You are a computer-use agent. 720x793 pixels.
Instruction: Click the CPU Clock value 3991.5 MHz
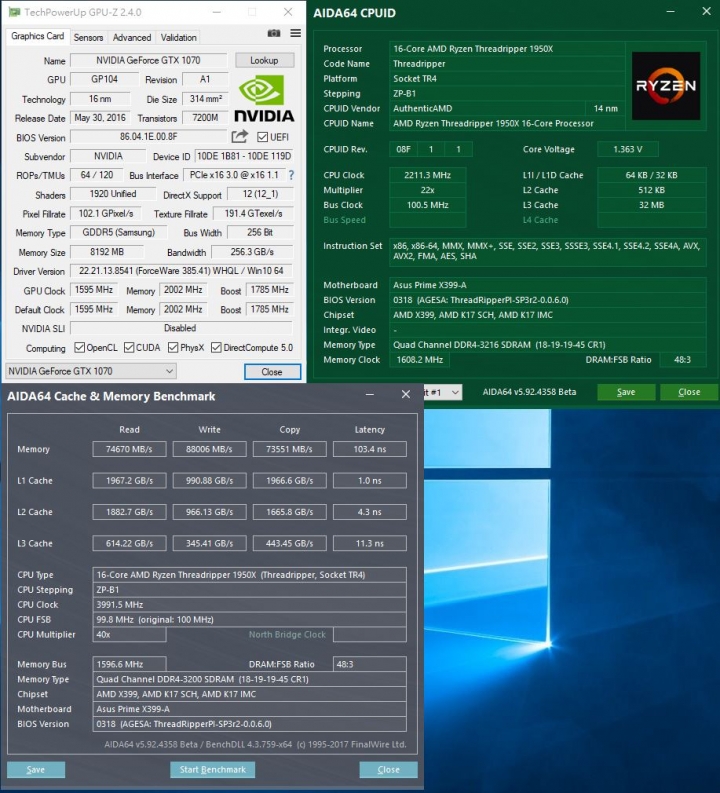point(249,604)
